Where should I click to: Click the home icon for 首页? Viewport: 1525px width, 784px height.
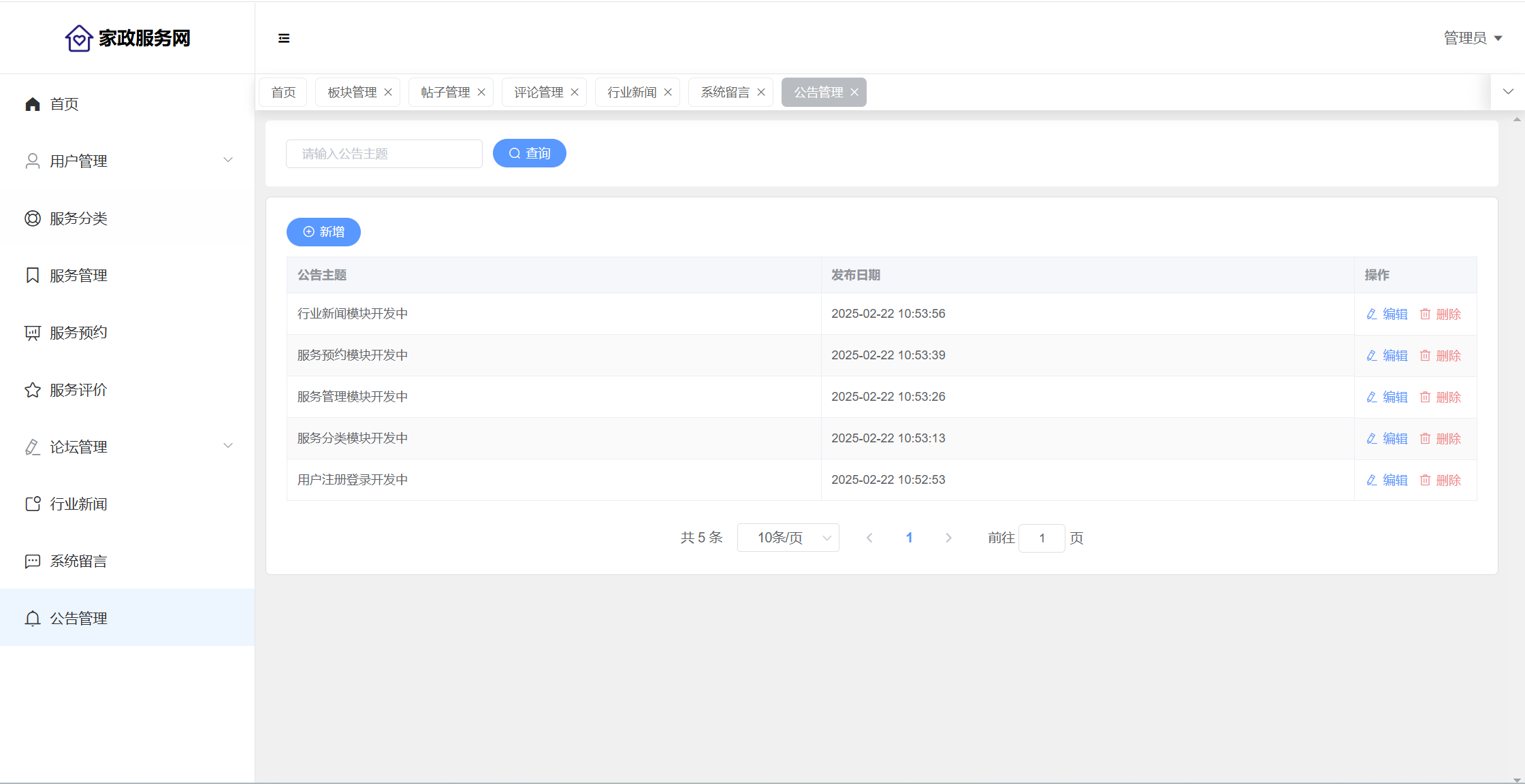pos(33,104)
